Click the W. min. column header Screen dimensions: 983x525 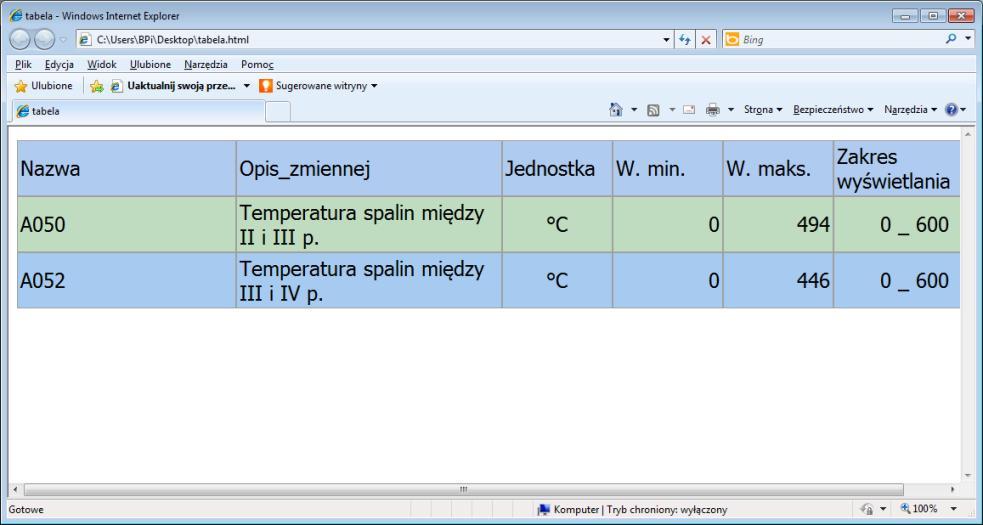pyautogui.click(x=668, y=168)
